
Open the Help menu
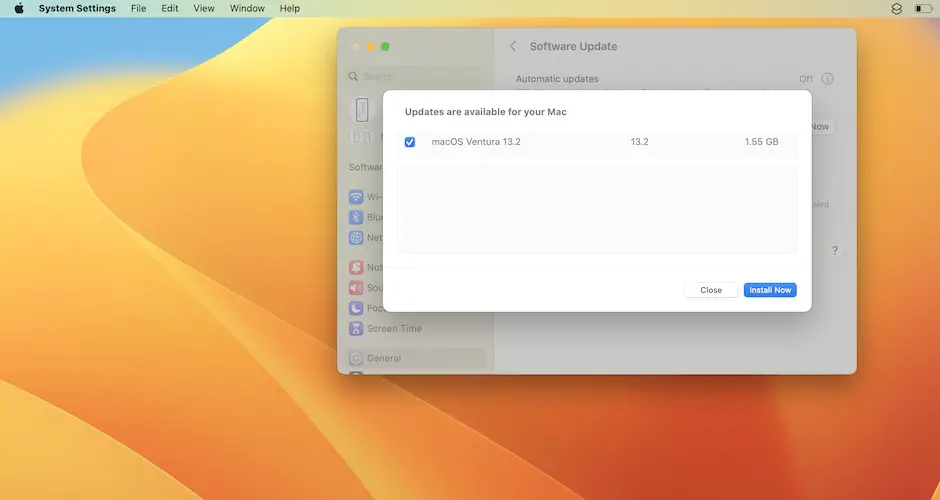pos(290,8)
